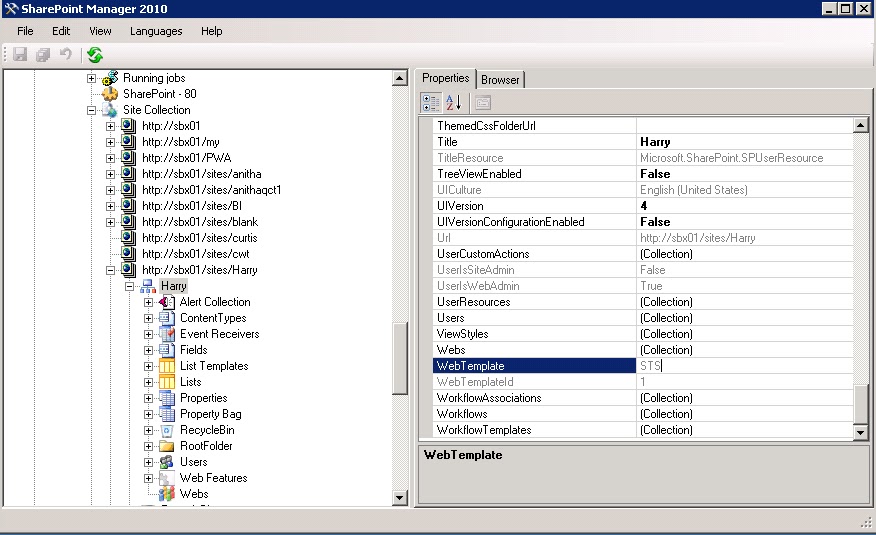This screenshot has width=876, height=535.
Task: Expand the Running jobs node
Action: tap(92, 78)
